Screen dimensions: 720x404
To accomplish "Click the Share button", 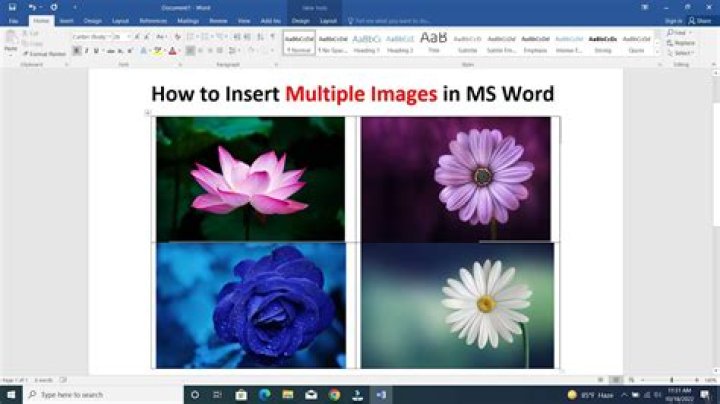I will [700, 21].
